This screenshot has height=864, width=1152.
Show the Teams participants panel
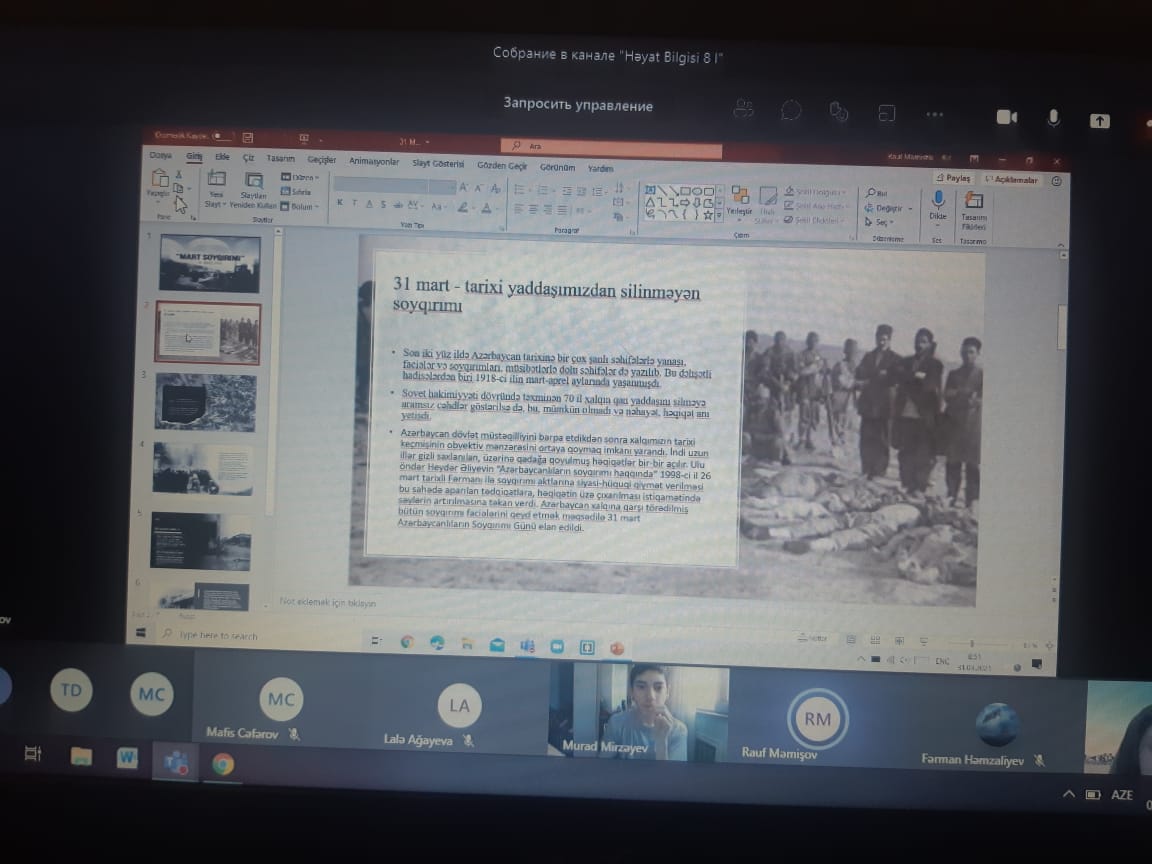point(744,109)
